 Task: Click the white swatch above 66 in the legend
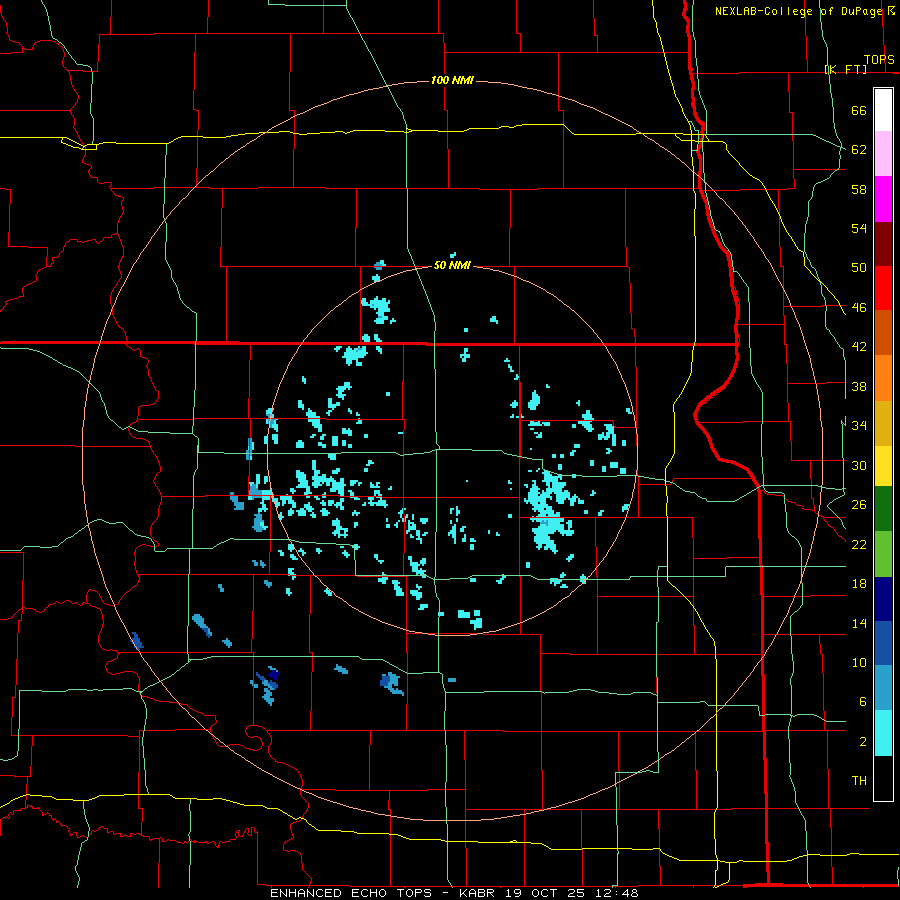pos(883,110)
